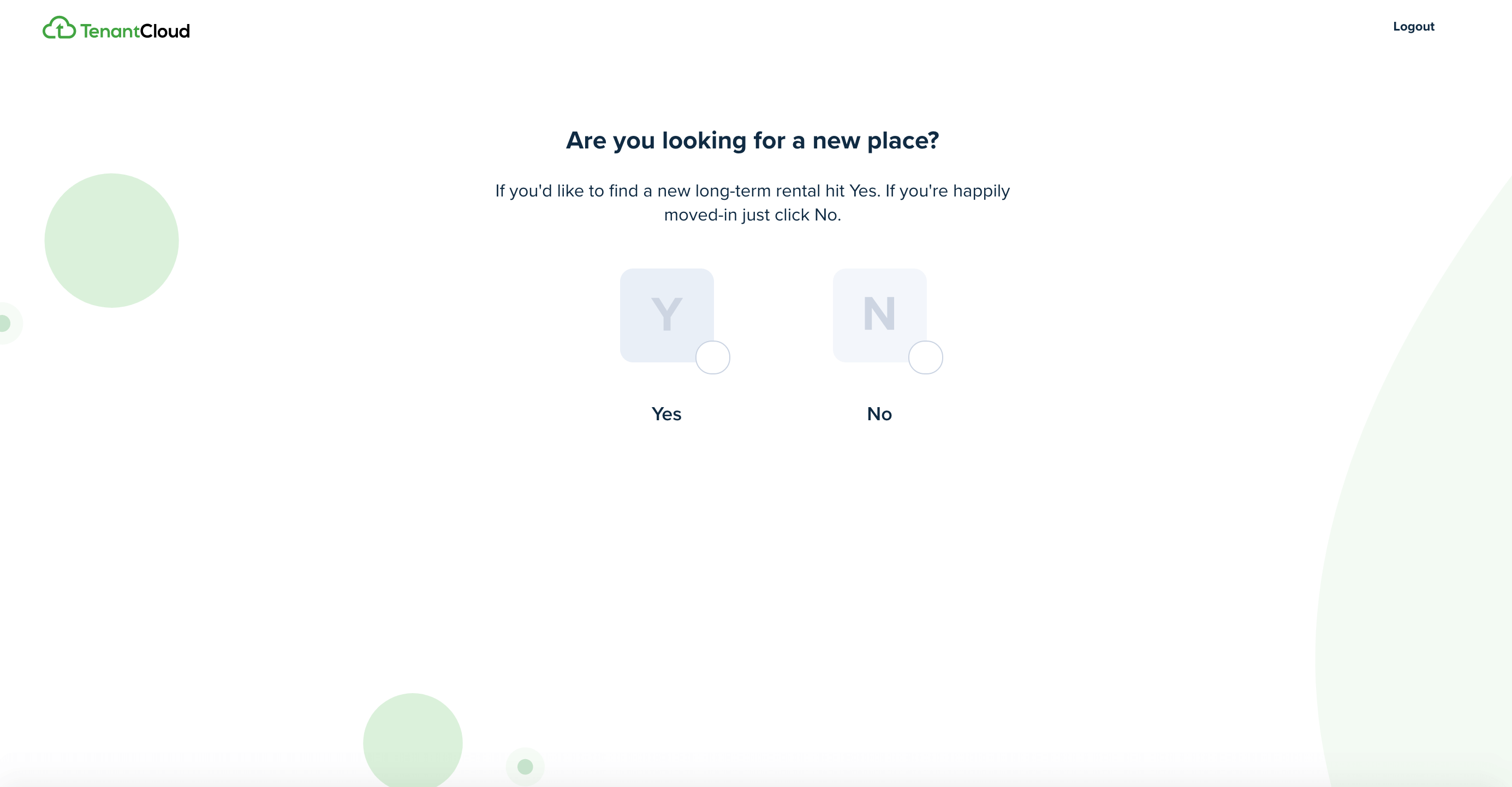Choose the 'Yes' text label

coord(666,414)
